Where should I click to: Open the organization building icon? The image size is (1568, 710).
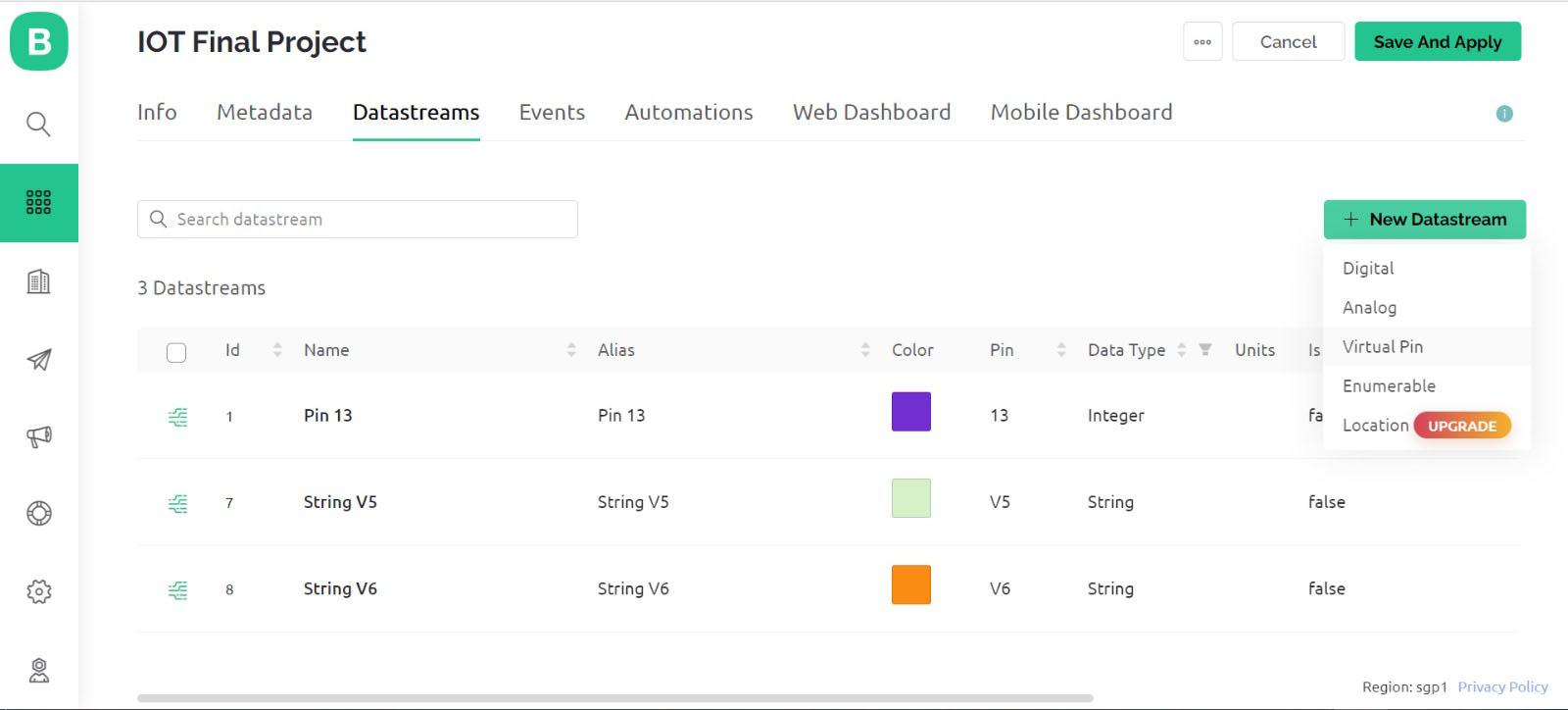coord(38,282)
